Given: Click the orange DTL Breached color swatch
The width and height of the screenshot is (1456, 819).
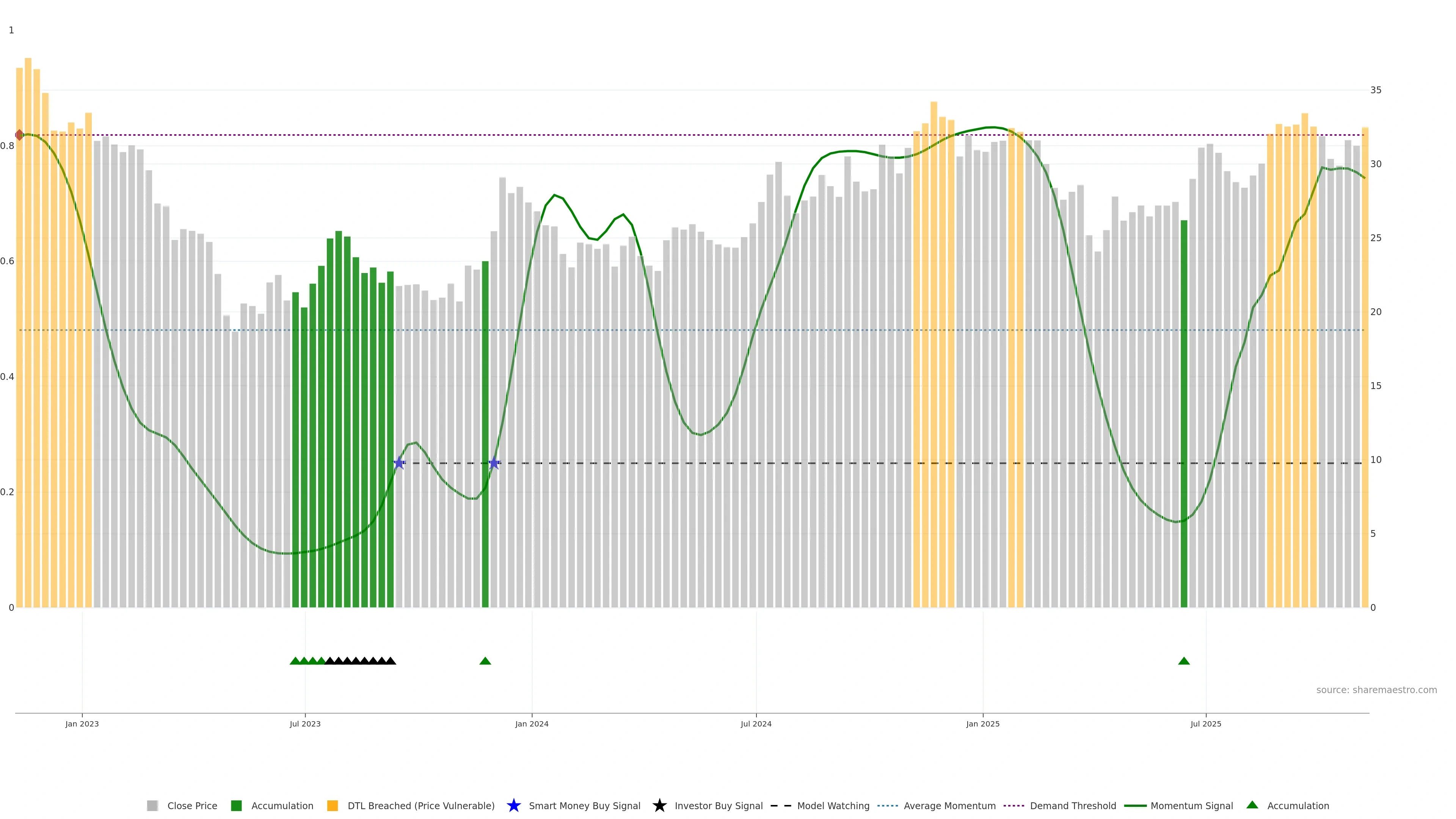Looking at the screenshot, I should [333, 805].
